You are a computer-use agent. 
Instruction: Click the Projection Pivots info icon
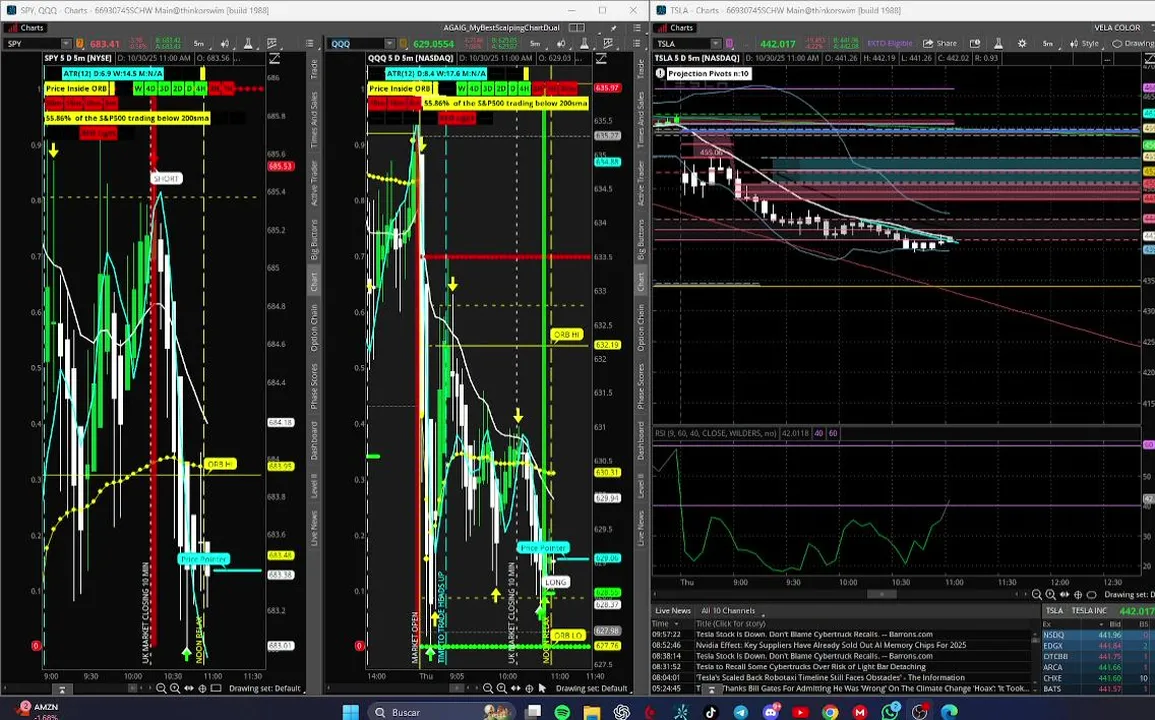click(x=661, y=74)
